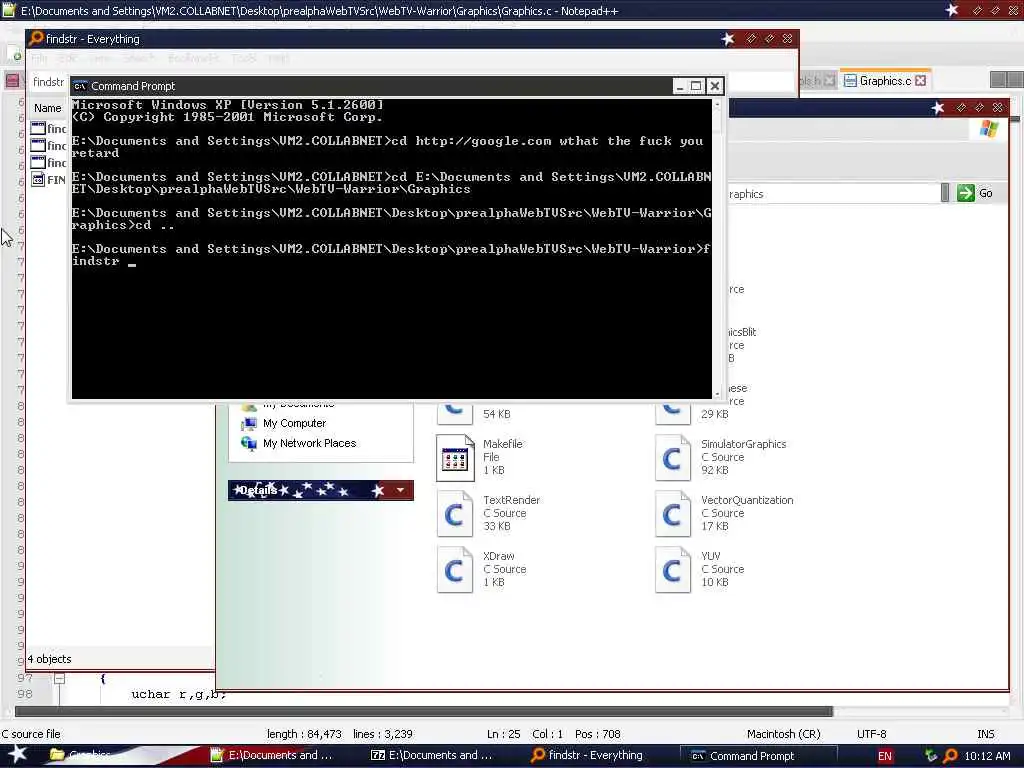Viewport: 1024px width, 768px height.
Task: Click the green Go arrow icon in Explorer
Action: coord(965,193)
